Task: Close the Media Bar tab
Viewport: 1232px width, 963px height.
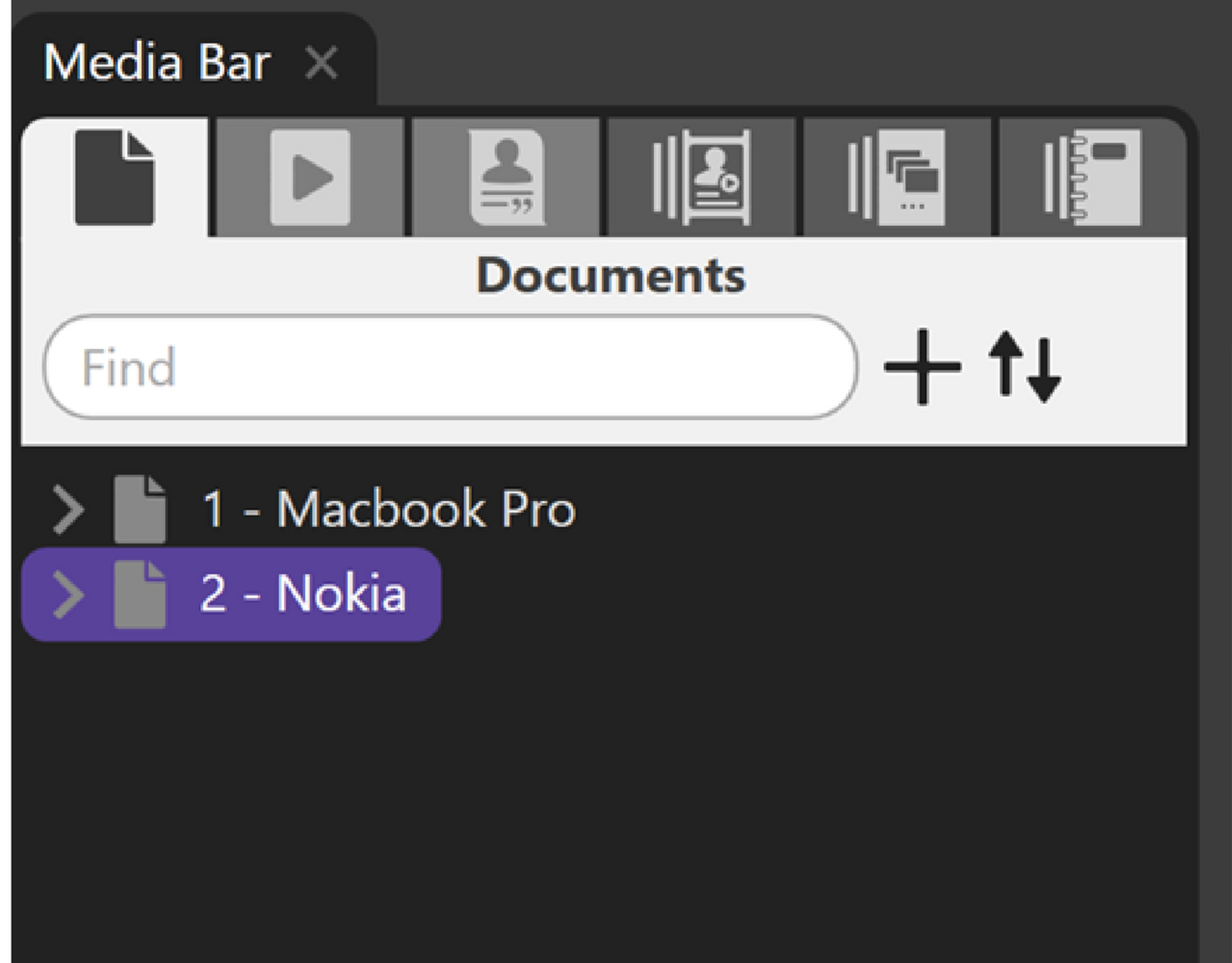Action: pyautogui.click(x=322, y=63)
